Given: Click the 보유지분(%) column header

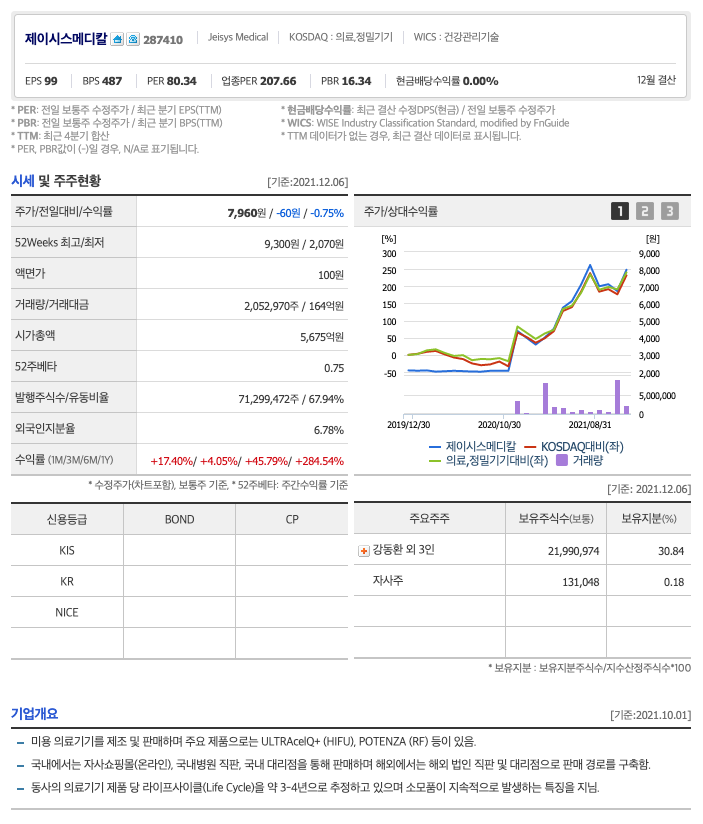Looking at the screenshot, I should point(649,518).
